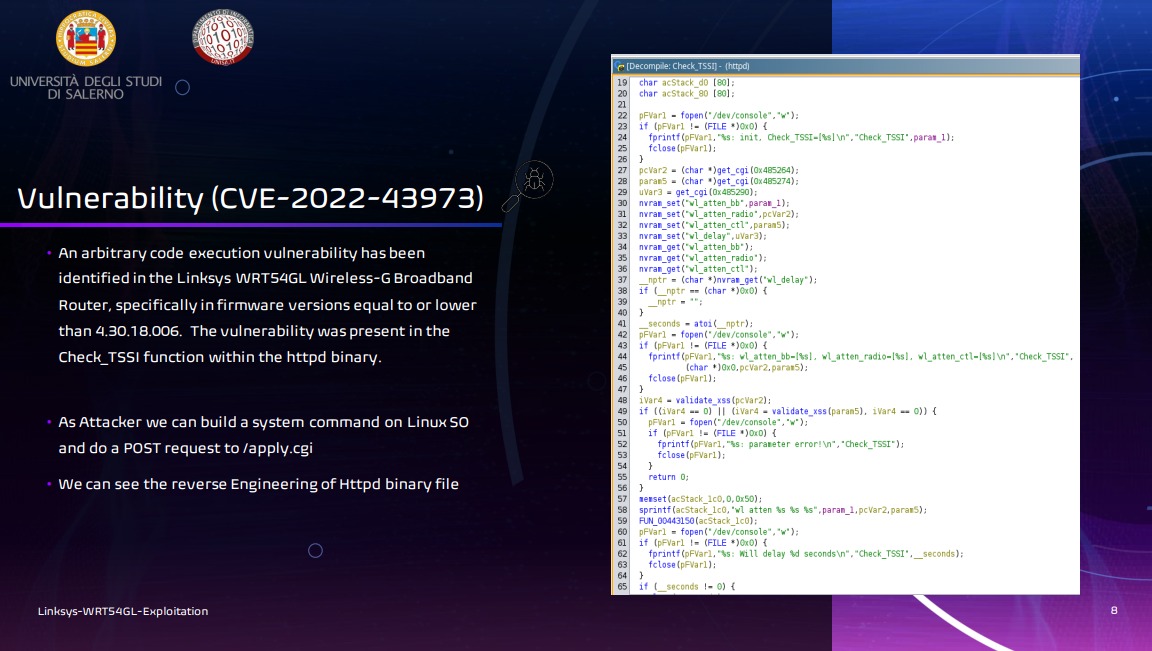Click the magnifying glass bug icon
Viewport: 1152px width, 651px height.
tap(528, 186)
